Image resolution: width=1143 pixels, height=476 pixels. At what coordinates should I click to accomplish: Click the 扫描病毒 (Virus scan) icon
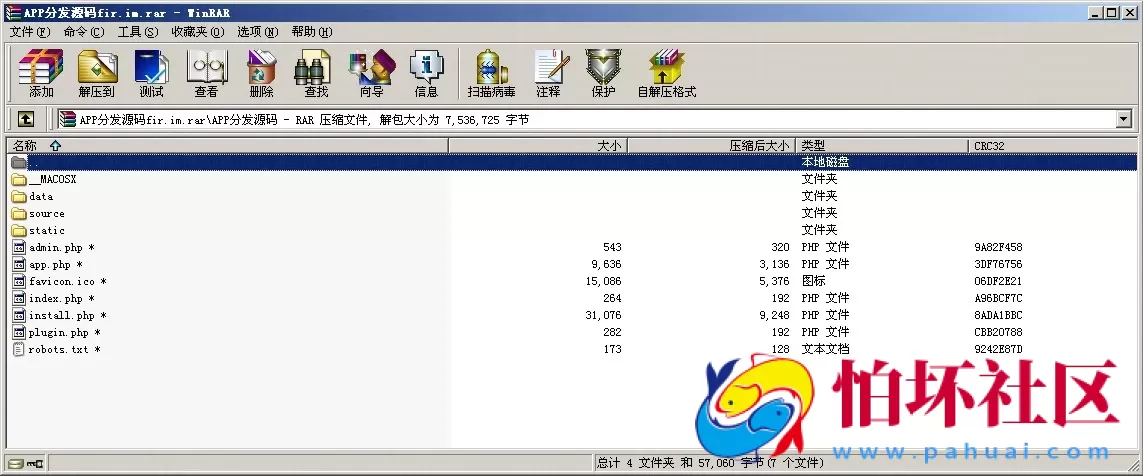[x=491, y=73]
